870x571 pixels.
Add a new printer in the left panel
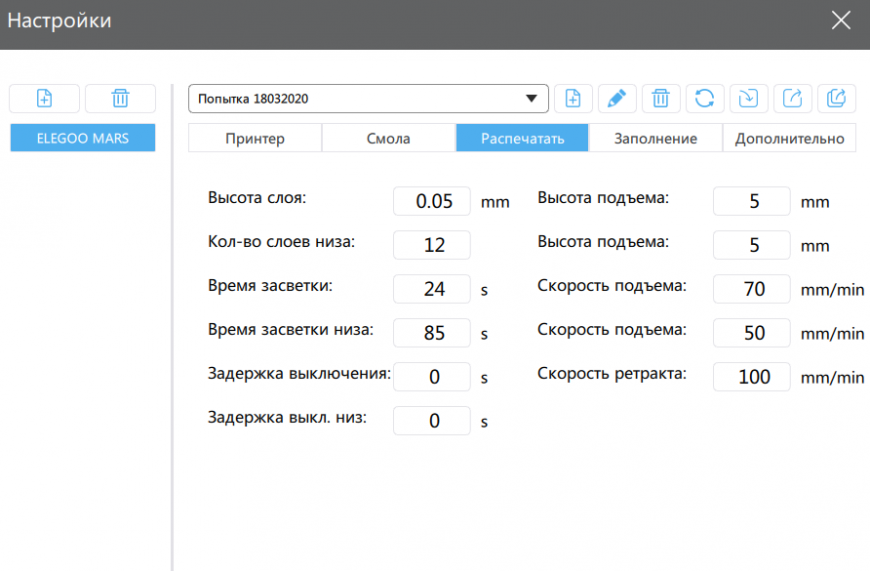tap(44, 98)
